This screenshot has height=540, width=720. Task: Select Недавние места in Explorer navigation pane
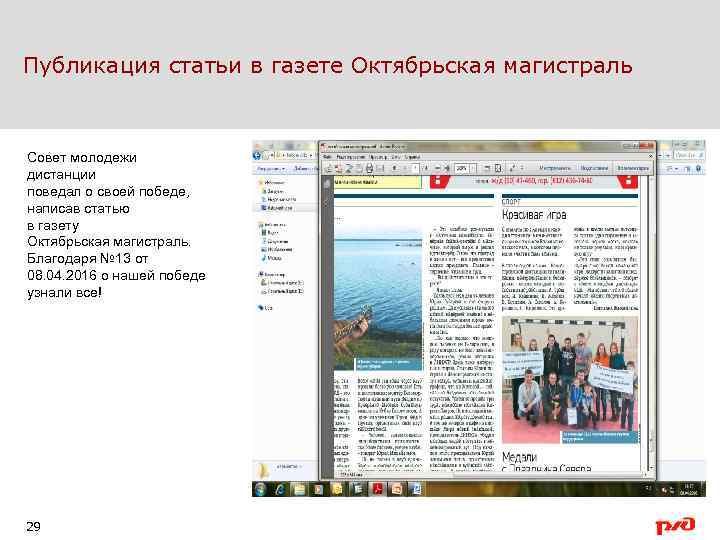[278, 199]
